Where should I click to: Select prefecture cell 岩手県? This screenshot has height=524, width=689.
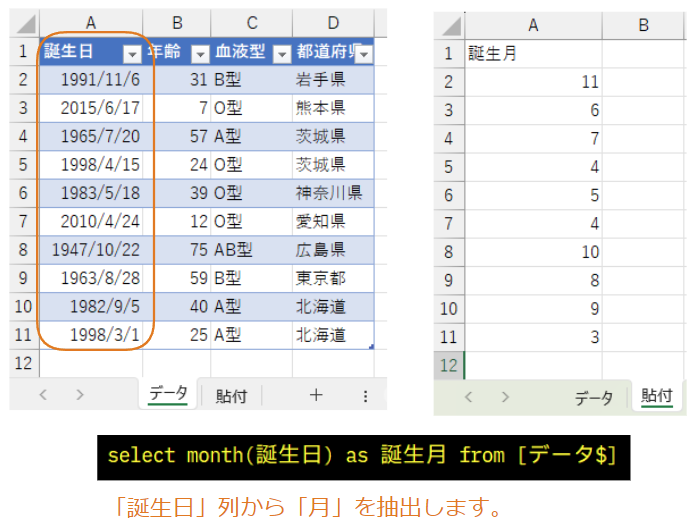333,80
